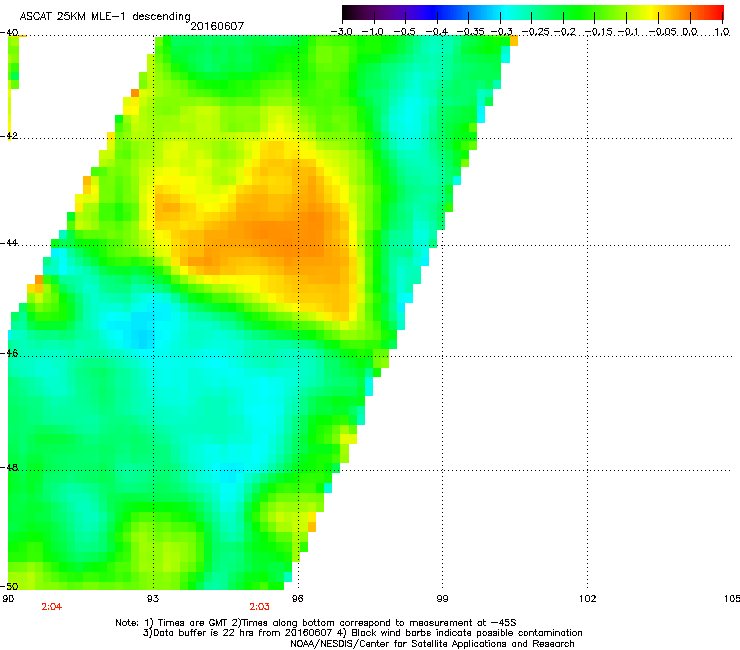740x650 pixels.
Task: Click the -42 latitude axis label
Action: click(x=9, y=135)
